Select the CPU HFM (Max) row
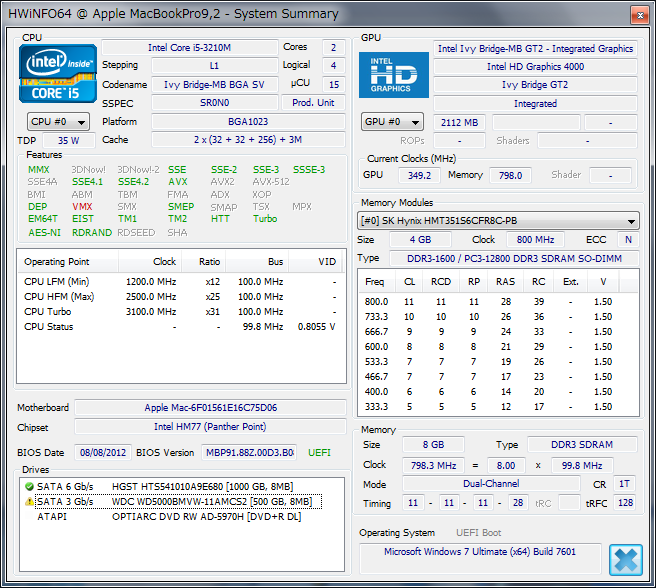656x588 pixels. tap(180, 297)
